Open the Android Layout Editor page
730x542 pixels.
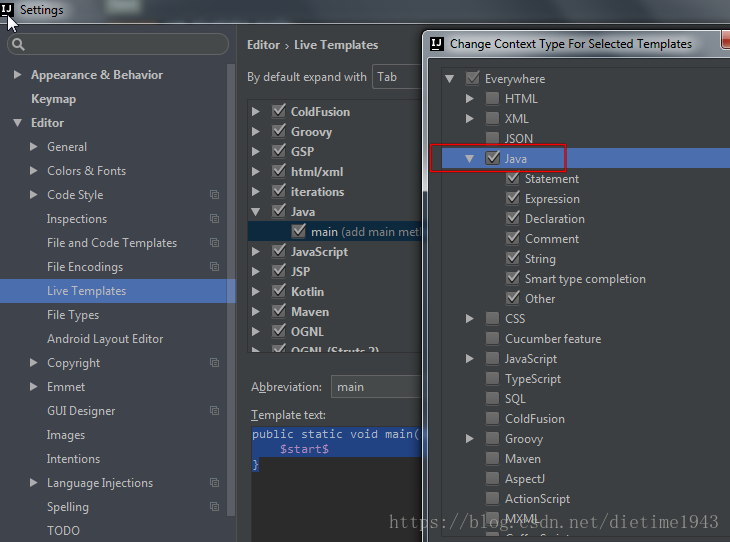[105, 339]
